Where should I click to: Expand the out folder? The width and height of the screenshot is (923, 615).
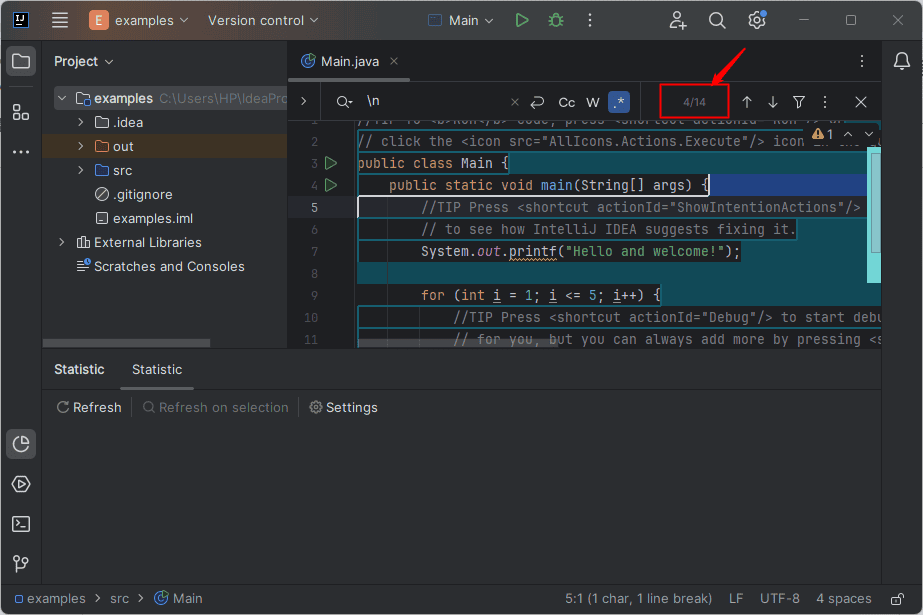coord(81,146)
